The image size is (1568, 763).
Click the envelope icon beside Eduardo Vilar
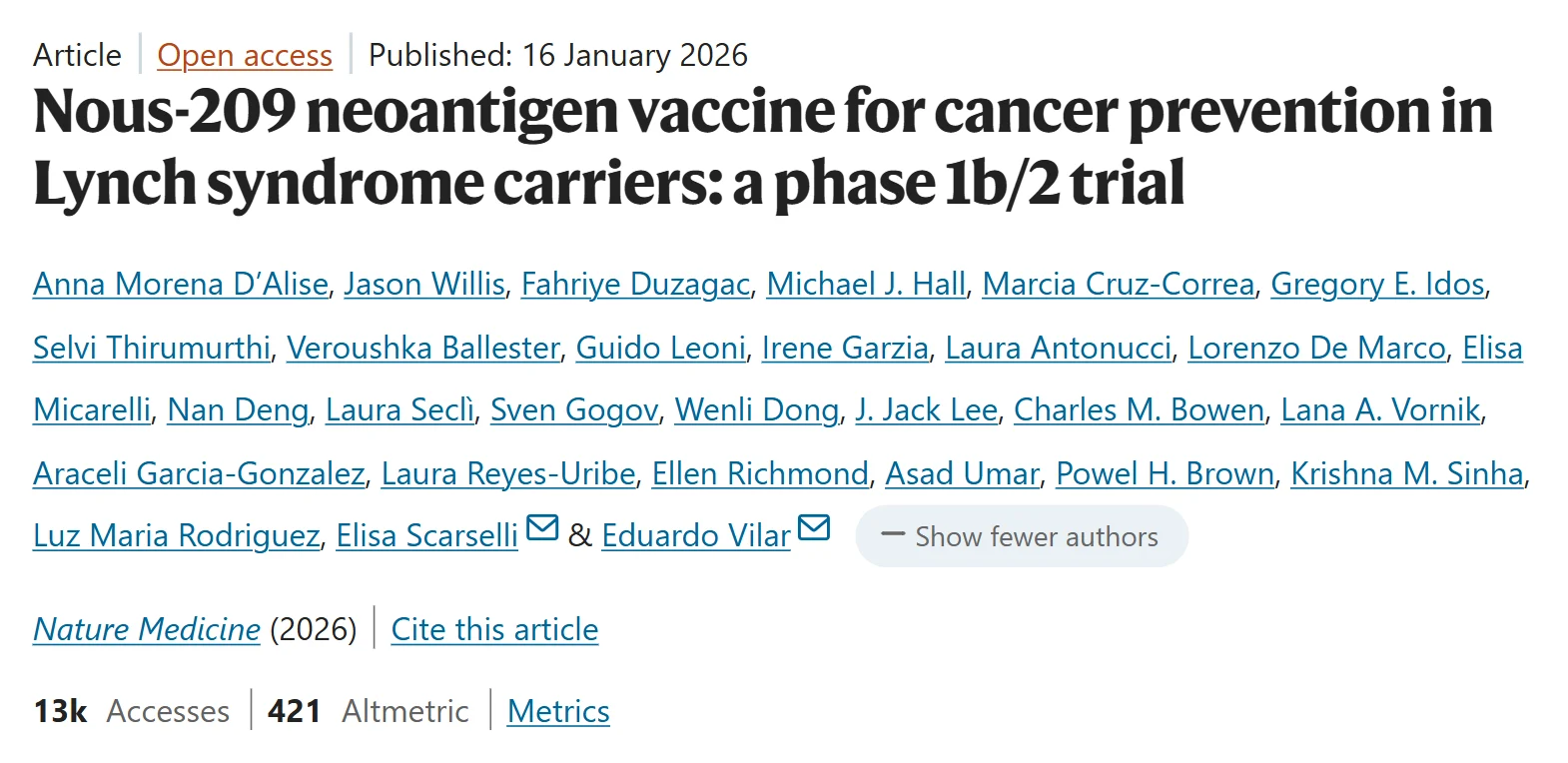814,526
